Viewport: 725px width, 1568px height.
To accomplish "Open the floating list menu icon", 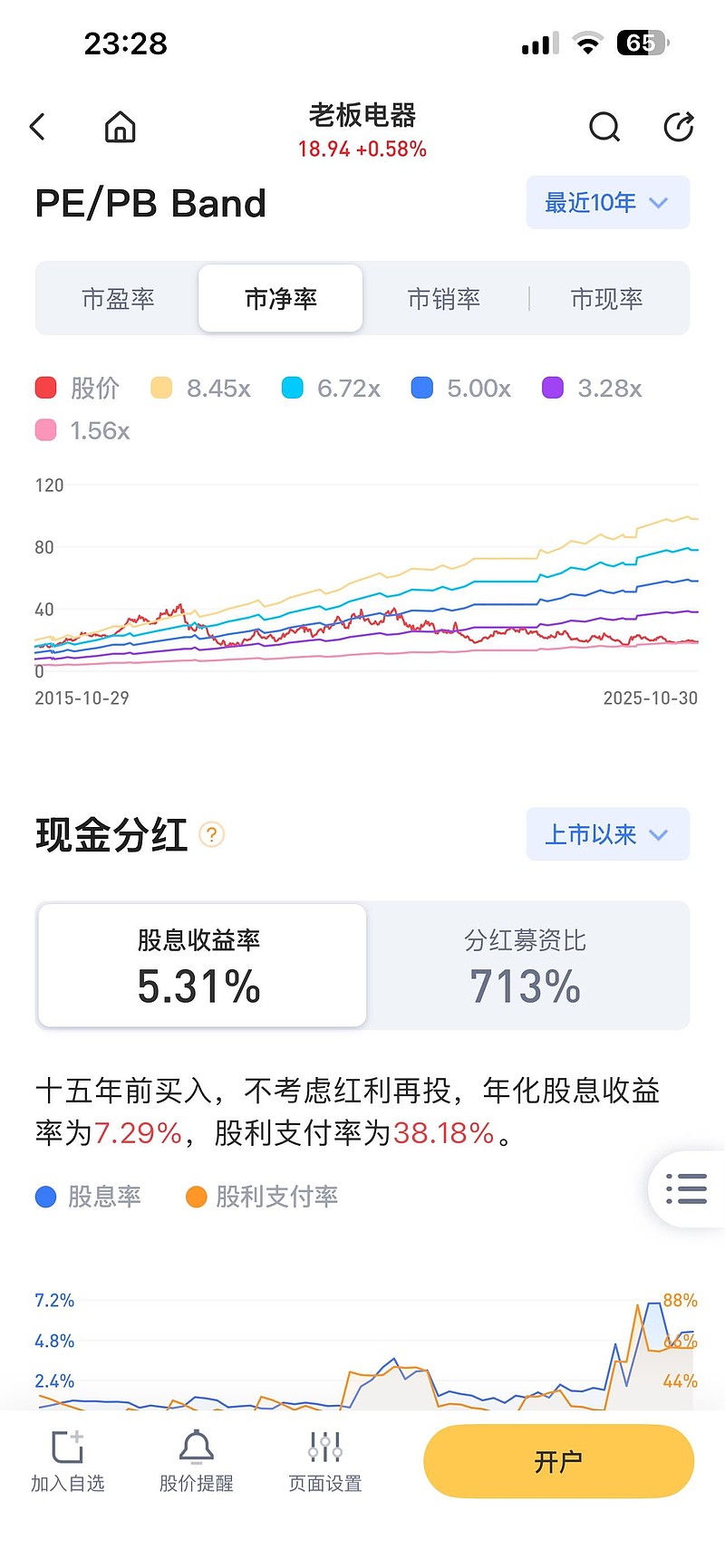I will pyautogui.click(x=686, y=1188).
